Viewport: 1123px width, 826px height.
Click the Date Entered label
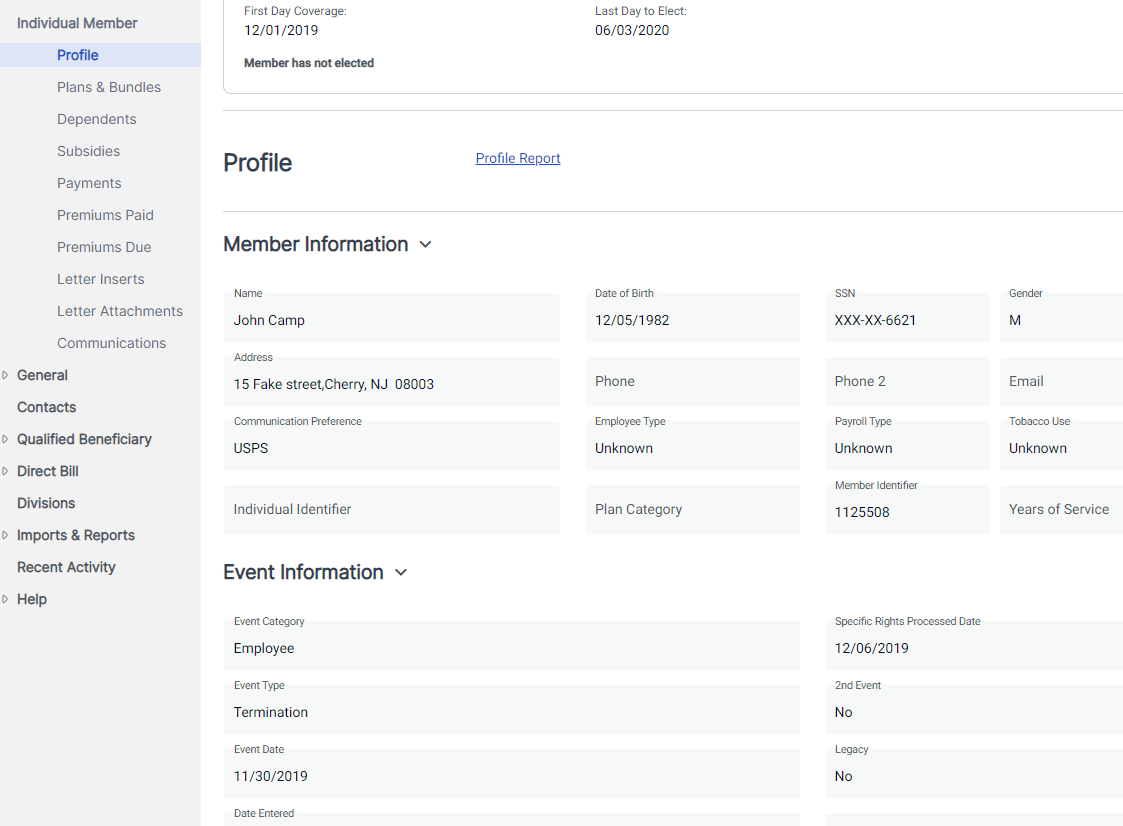[x=264, y=813]
